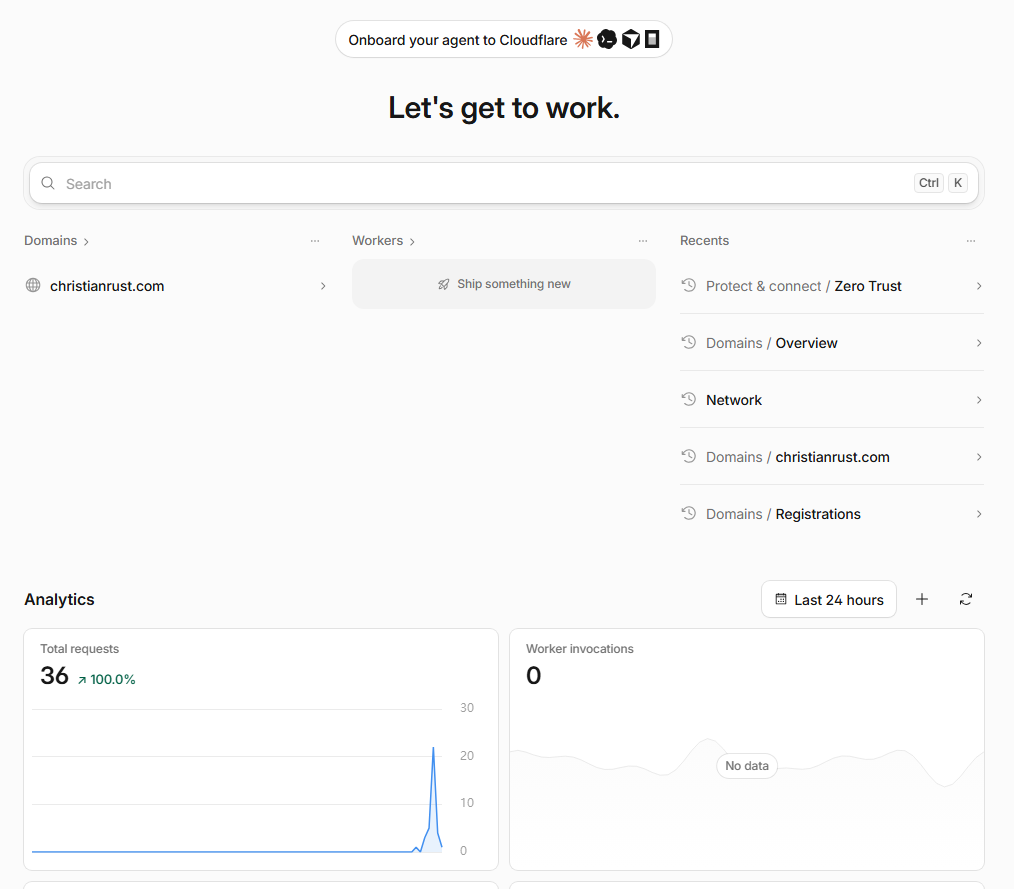Click chevron on Zero Trust recent row
The width and height of the screenshot is (1014, 889).
click(978, 286)
